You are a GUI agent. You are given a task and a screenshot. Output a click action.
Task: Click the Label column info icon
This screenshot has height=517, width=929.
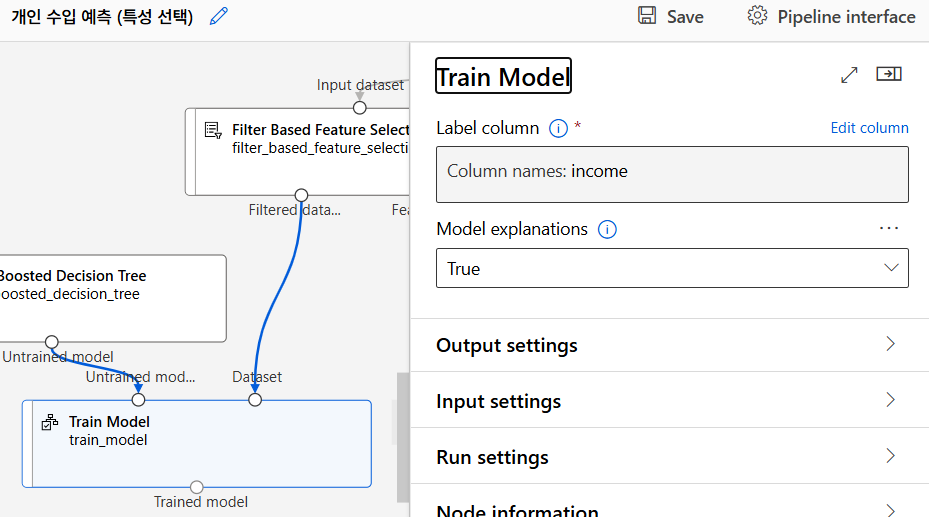pyautogui.click(x=559, y=128)
